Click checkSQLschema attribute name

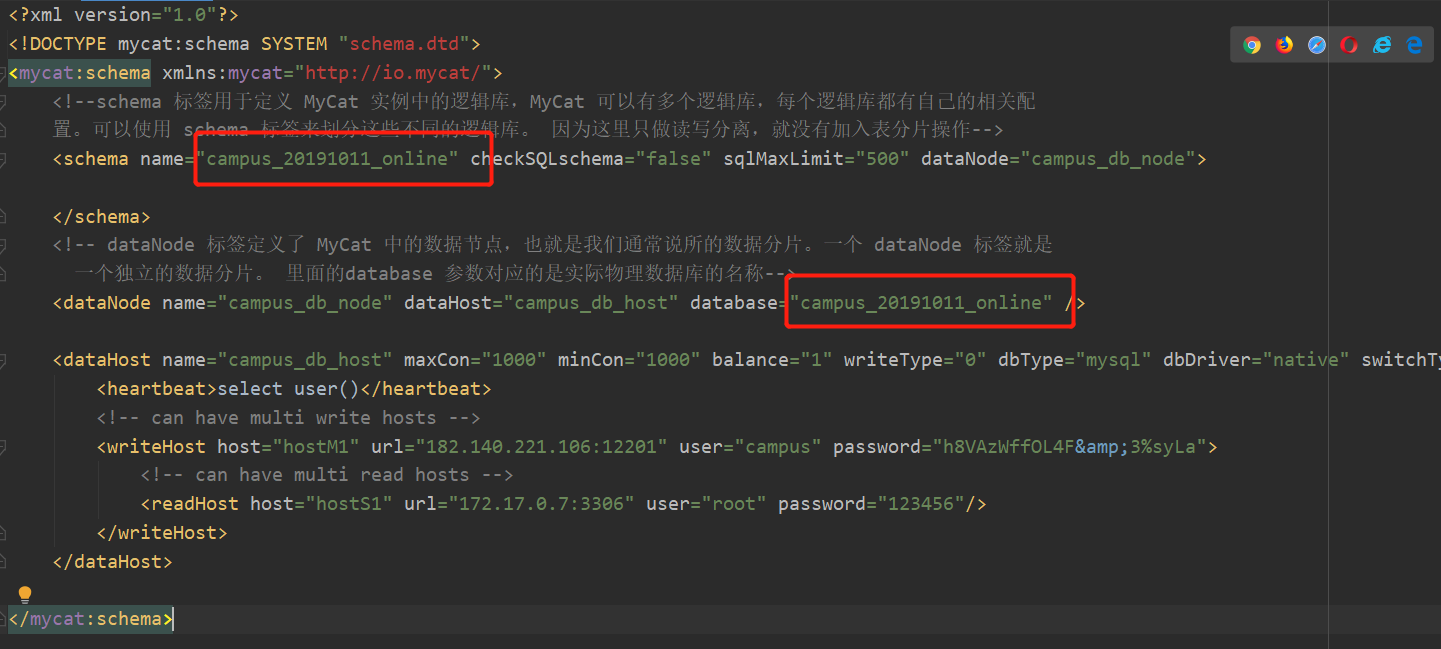point(547,159)
